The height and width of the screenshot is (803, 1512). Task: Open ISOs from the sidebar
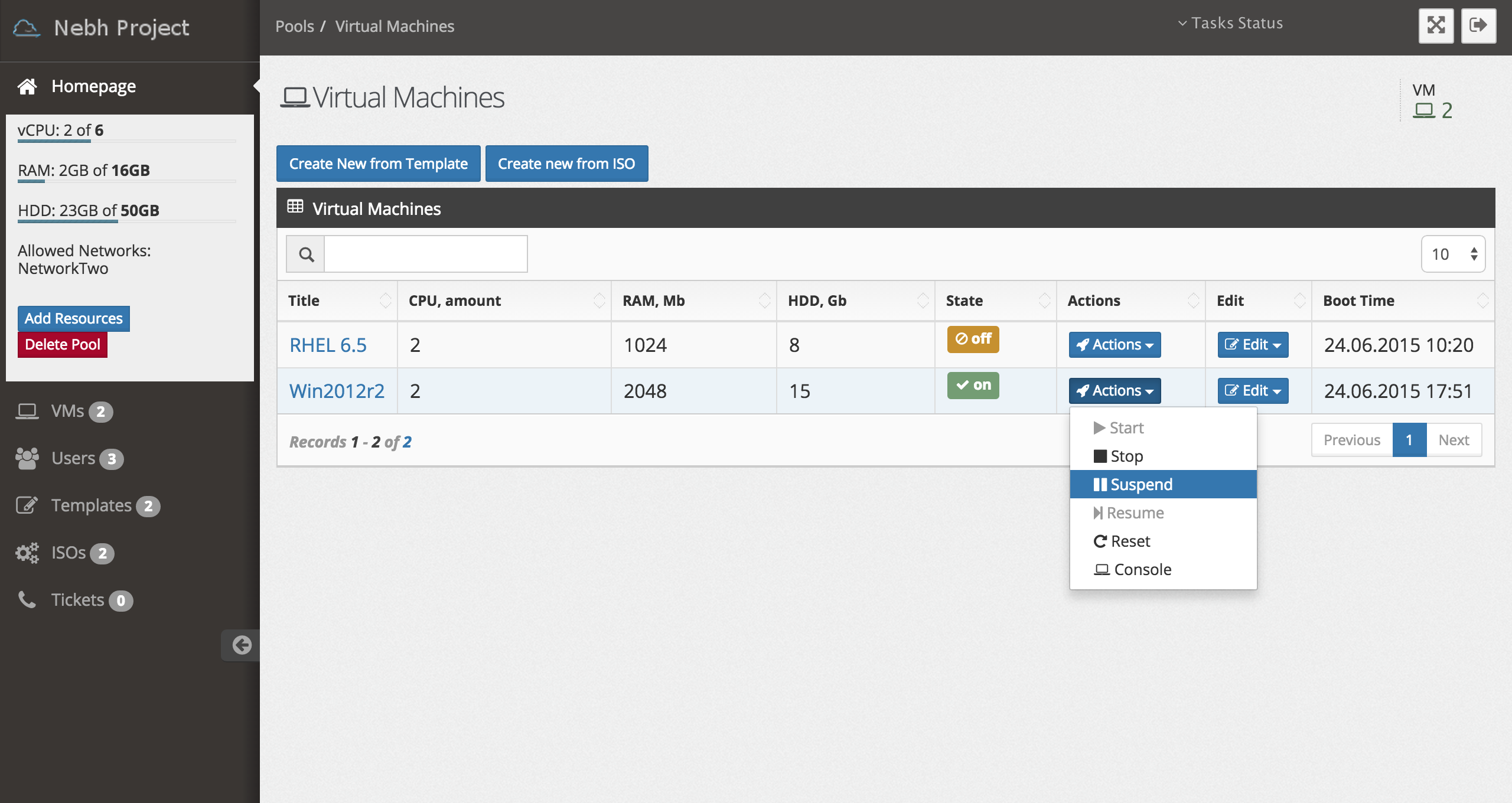tap(69, 553)
